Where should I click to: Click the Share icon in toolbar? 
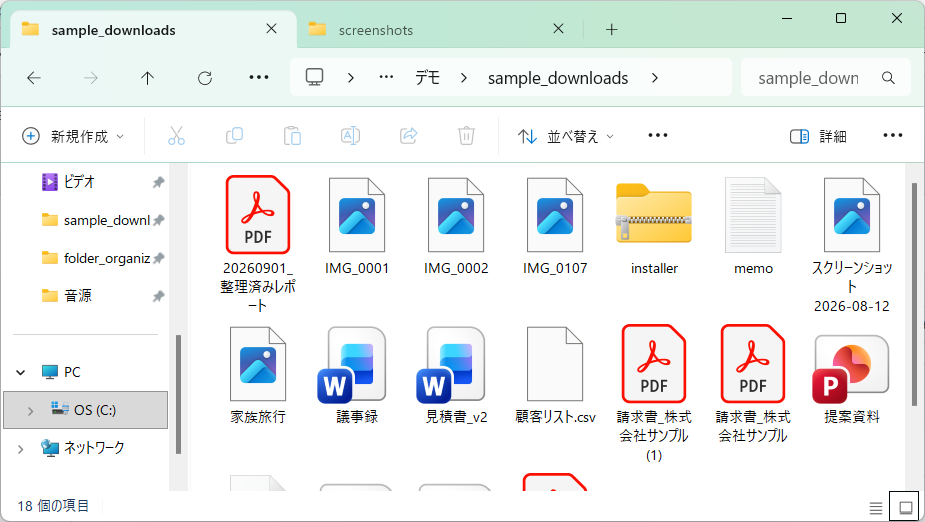click(x=408, y=136)
